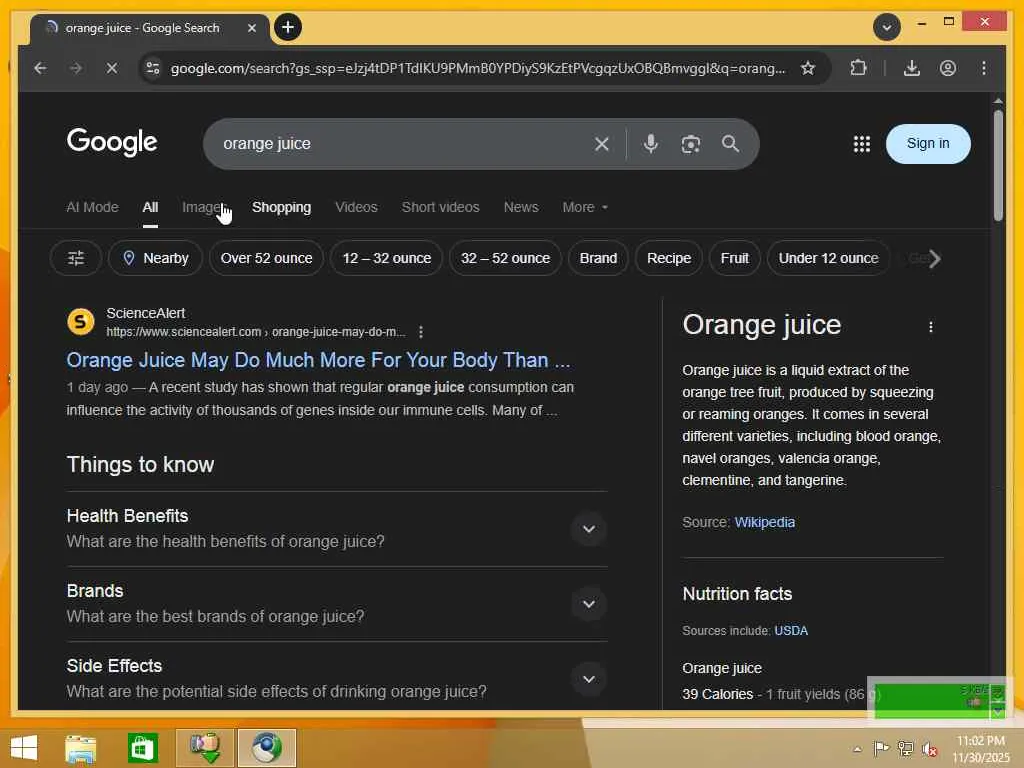The height and width of the screenshot is (768, 1024).
Task: Expand the Health Benefits question
Action: [x=336, y=528]
